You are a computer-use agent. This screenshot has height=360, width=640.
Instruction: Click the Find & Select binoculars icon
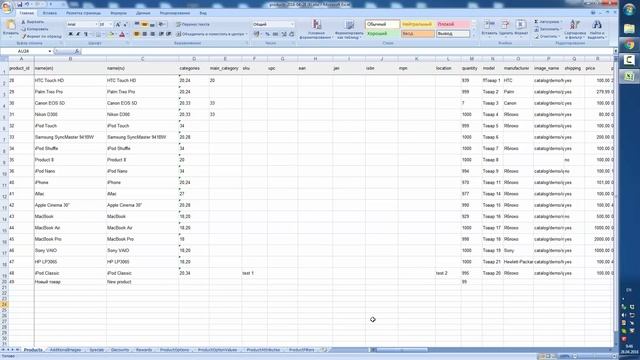pos(597,24)
